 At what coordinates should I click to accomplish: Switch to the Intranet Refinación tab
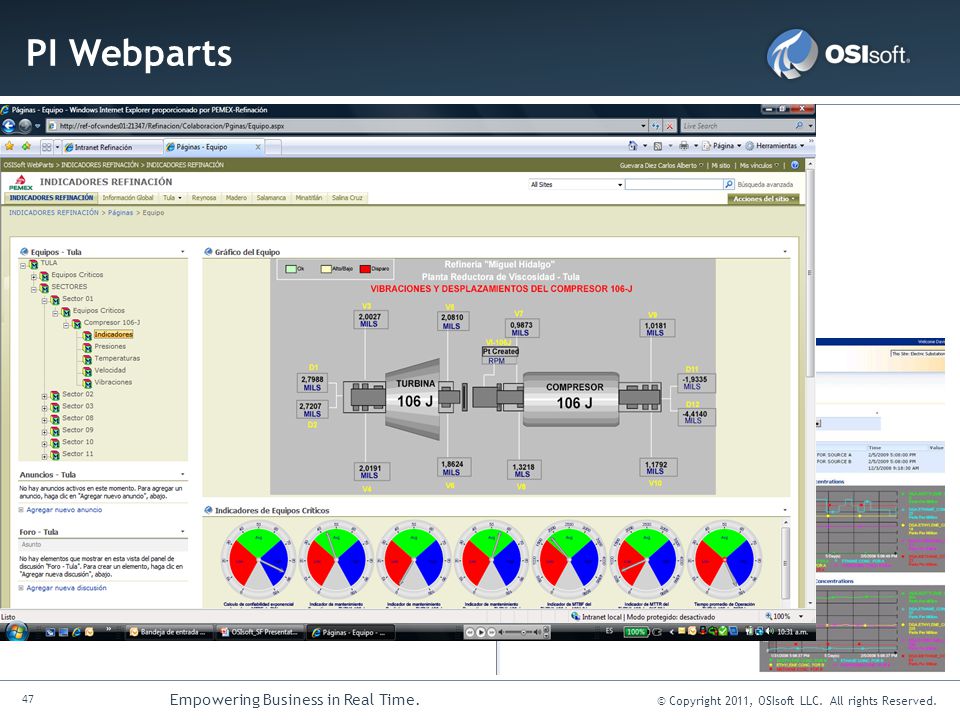coord(112,147)
